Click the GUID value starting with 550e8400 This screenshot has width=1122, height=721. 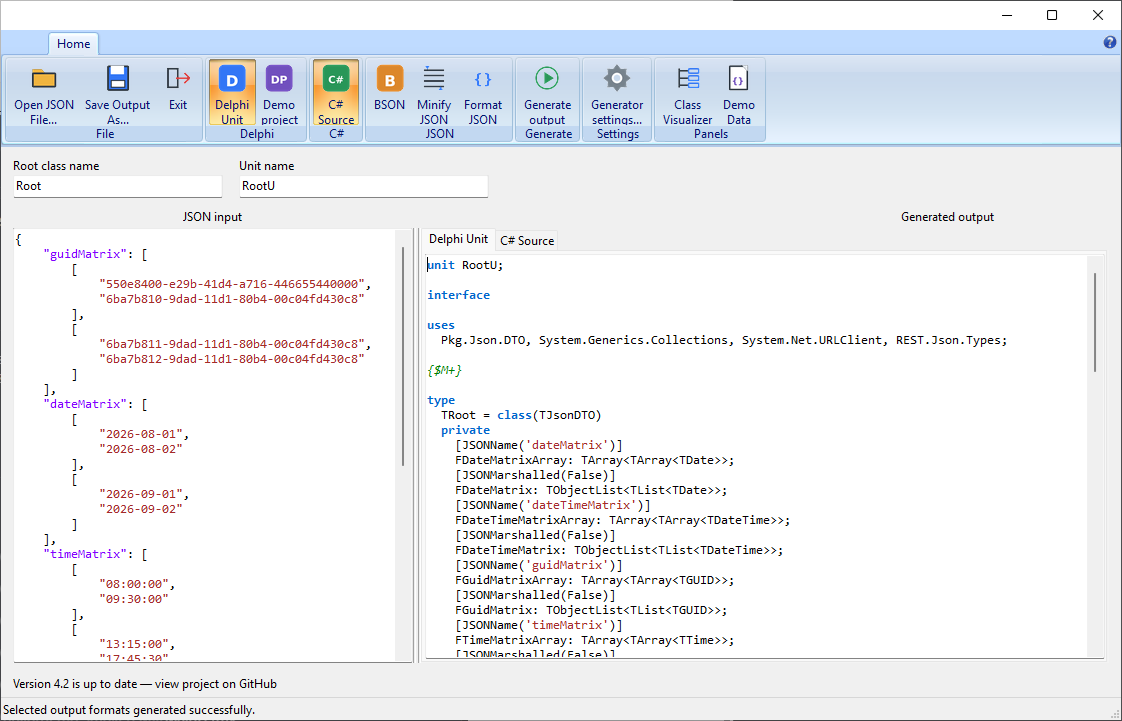(x=232, y=284)
